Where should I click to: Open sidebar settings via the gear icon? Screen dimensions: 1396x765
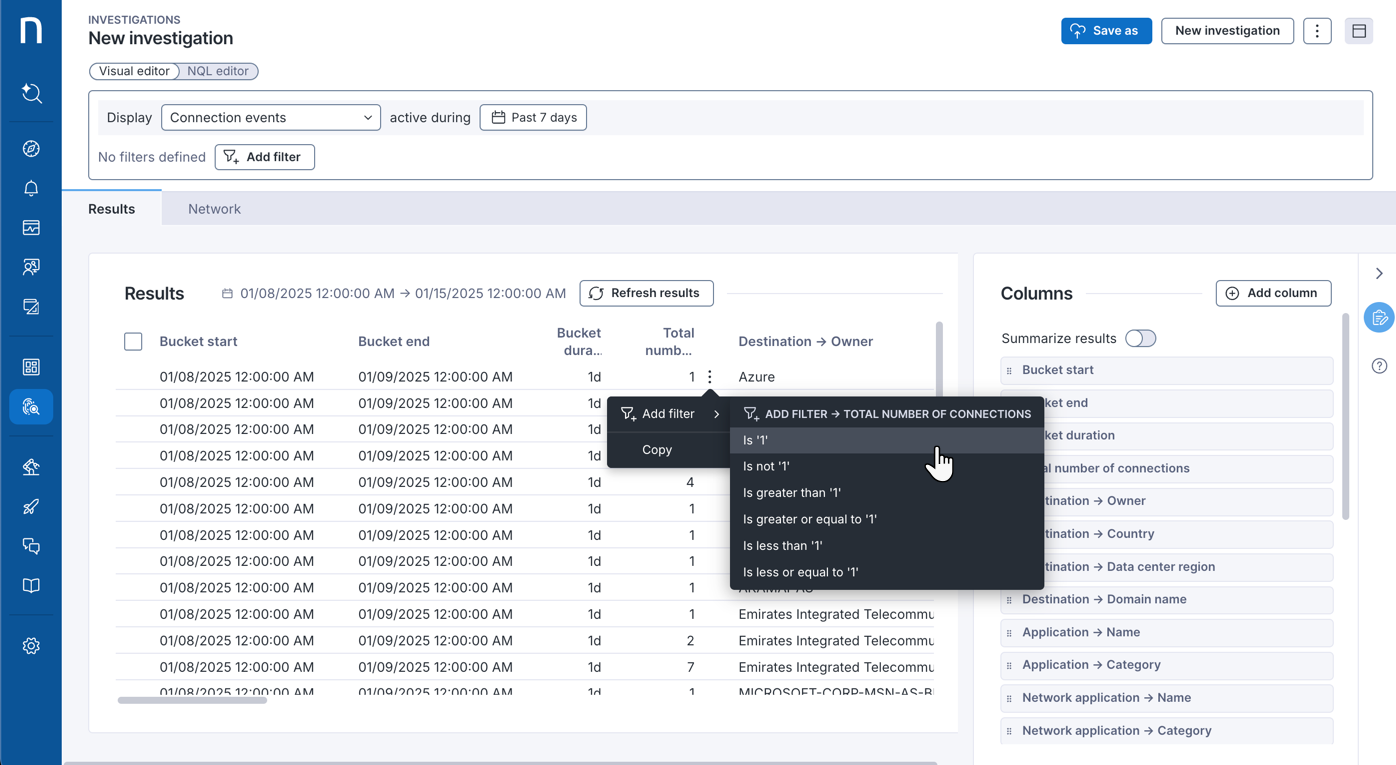[x=31, y=645]
